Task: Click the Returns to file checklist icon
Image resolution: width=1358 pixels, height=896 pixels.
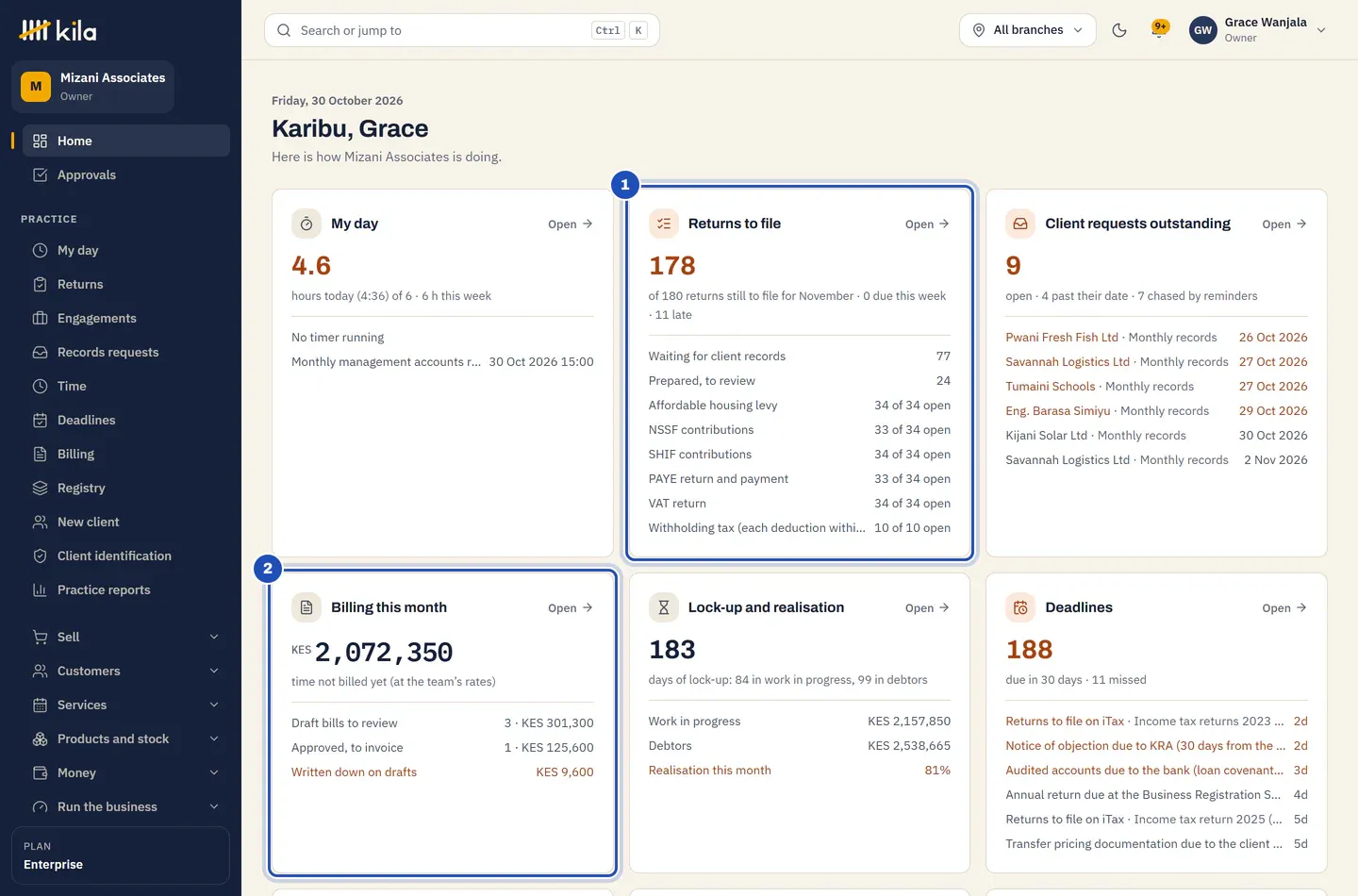Action: [664, 224]
